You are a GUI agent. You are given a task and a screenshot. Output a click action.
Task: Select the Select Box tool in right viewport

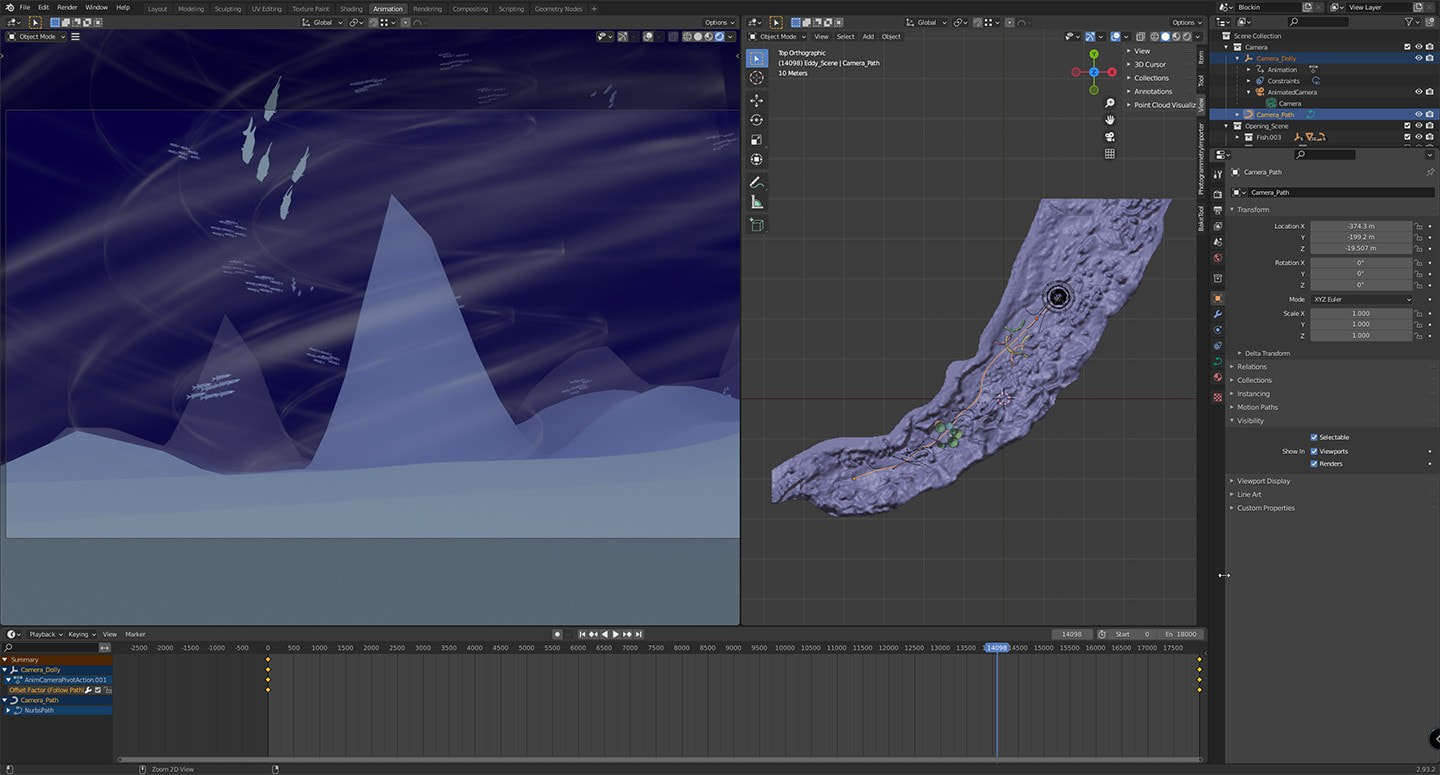[x=756, y=58]
